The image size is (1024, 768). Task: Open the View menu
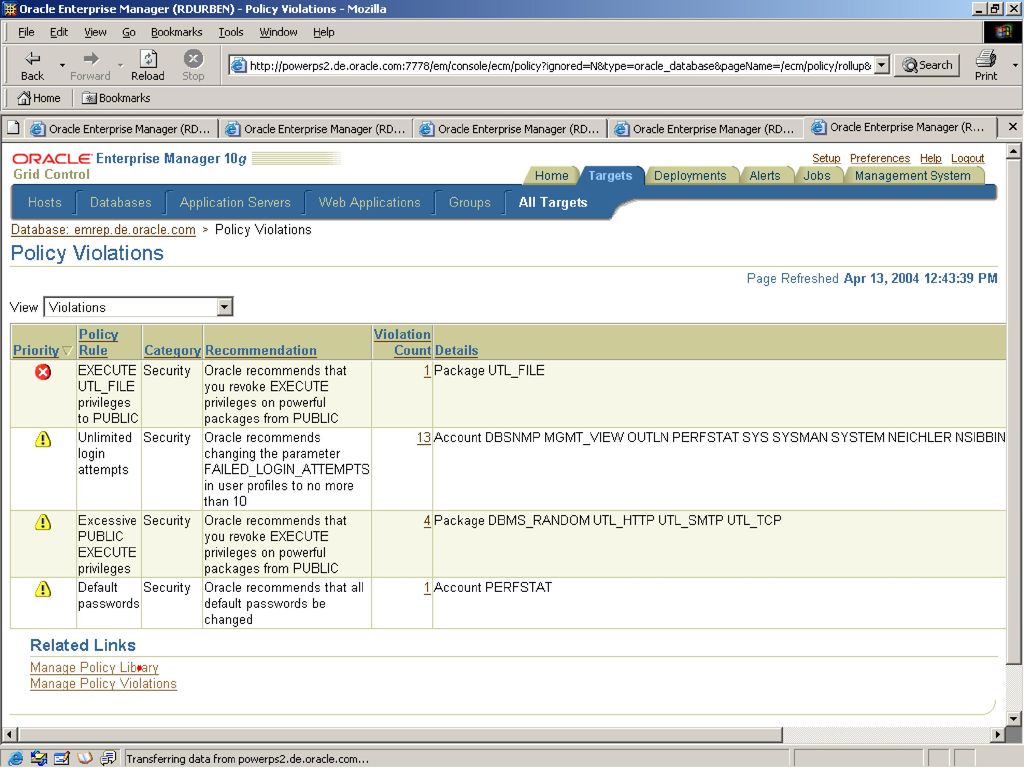point(95,32)
